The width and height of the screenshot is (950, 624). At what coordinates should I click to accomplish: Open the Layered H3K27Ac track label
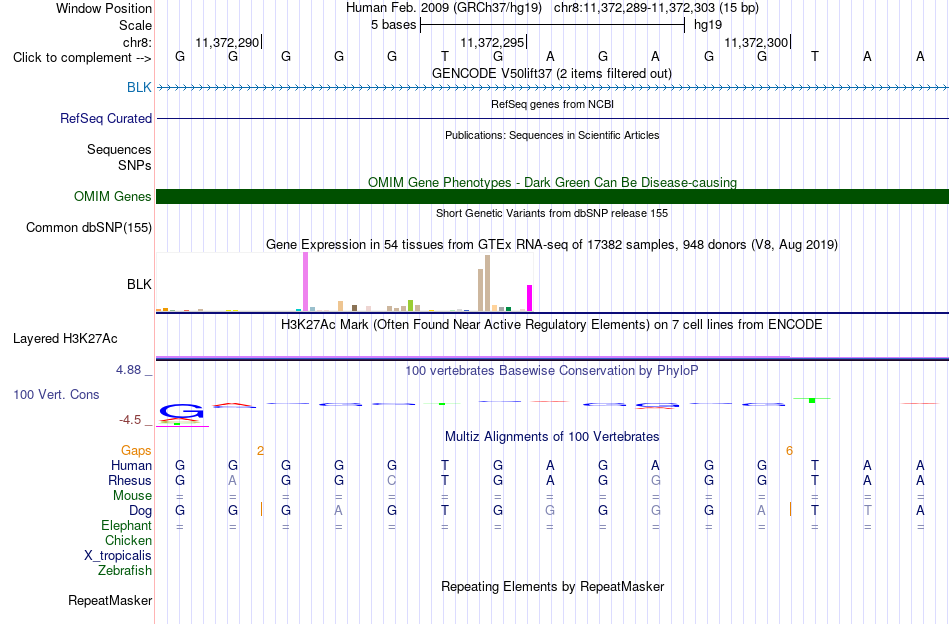coord(65,338)
